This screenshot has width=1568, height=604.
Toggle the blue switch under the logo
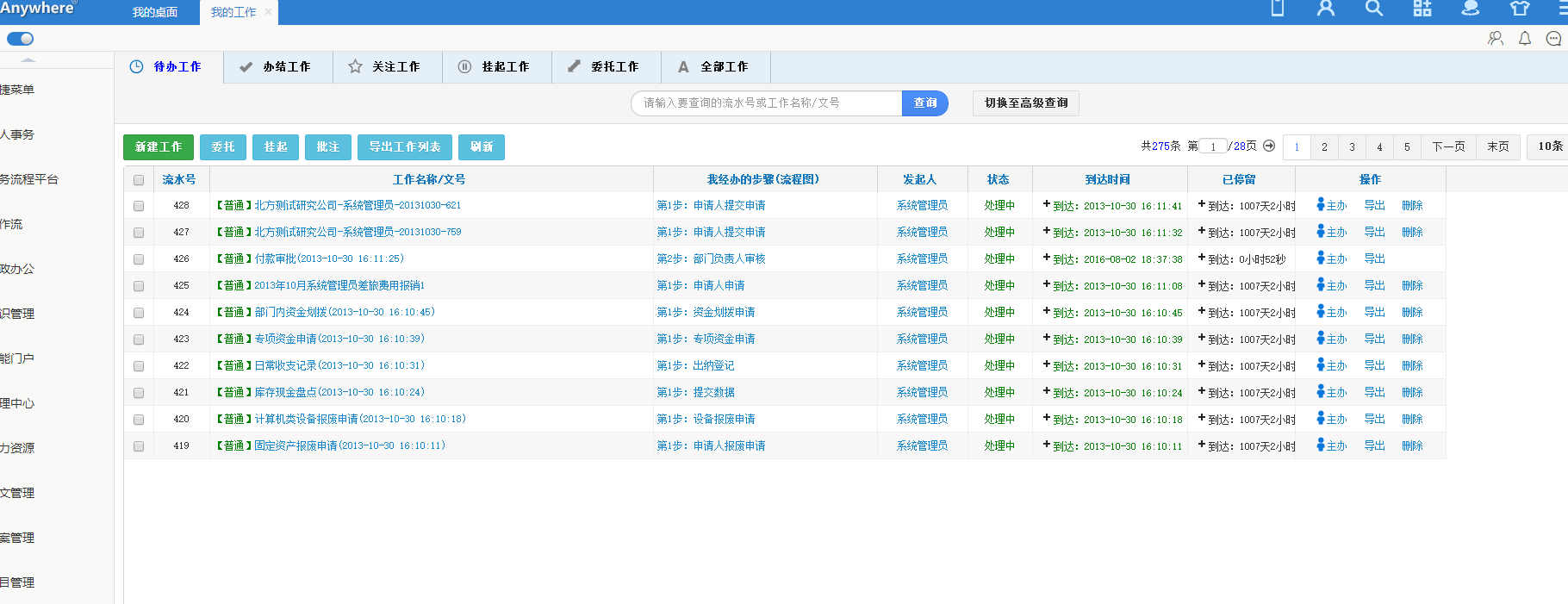(x=20, y=39)
